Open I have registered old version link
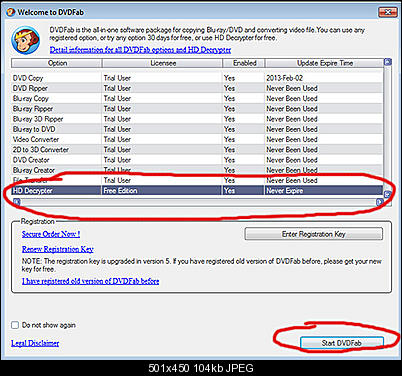402x376 pixels. pos(91,281)
